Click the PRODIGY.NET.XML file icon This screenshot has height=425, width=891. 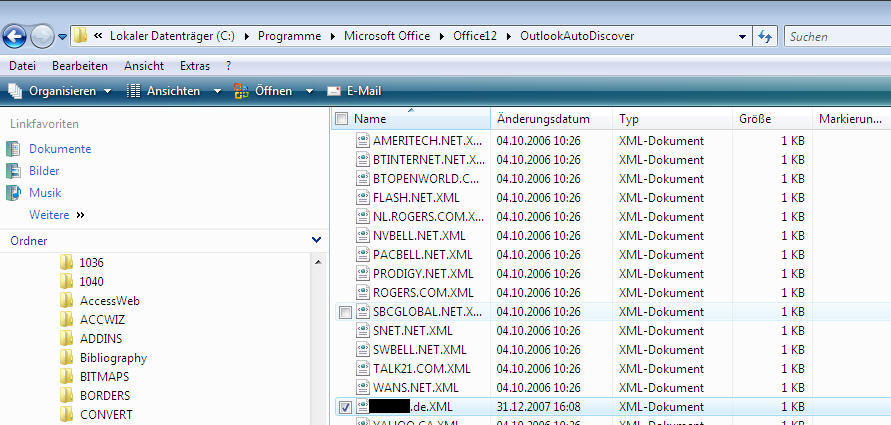click(x=363, y=274)
